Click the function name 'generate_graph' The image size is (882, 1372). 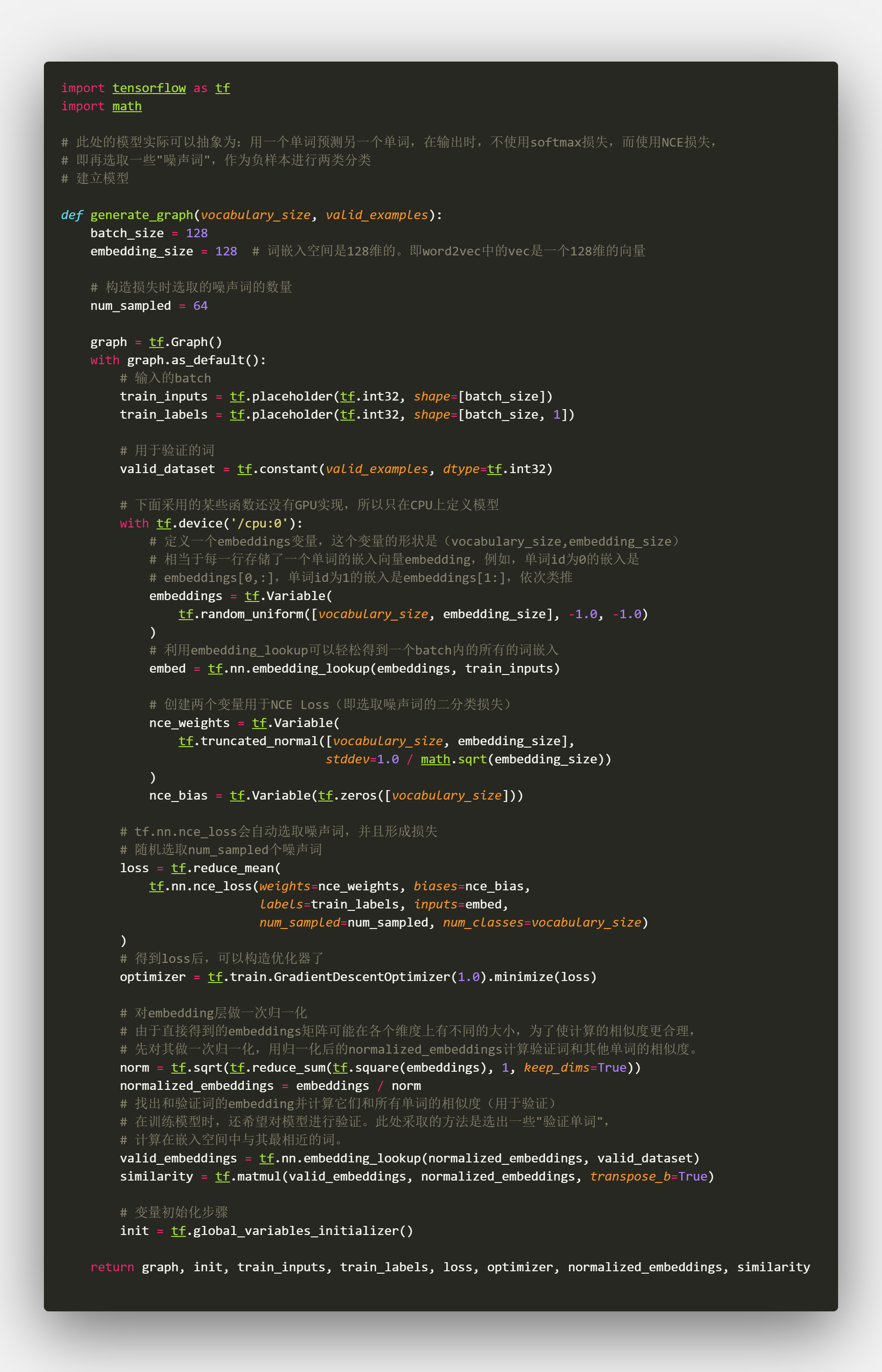pyautogui.click(x=141, y=215)
